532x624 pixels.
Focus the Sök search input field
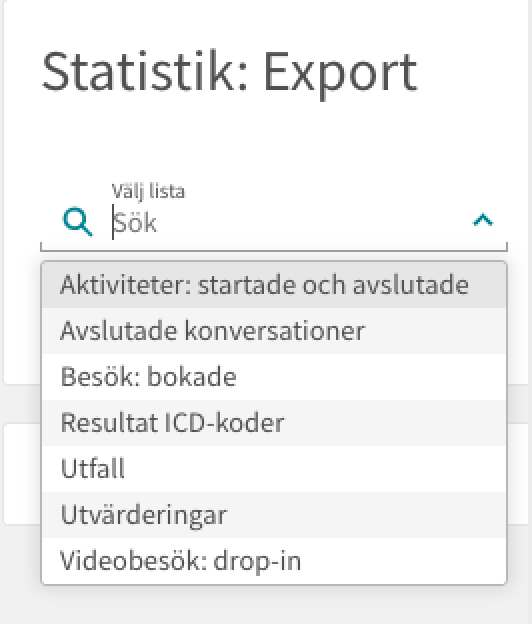pyautogui.click(x=288, y=222)
